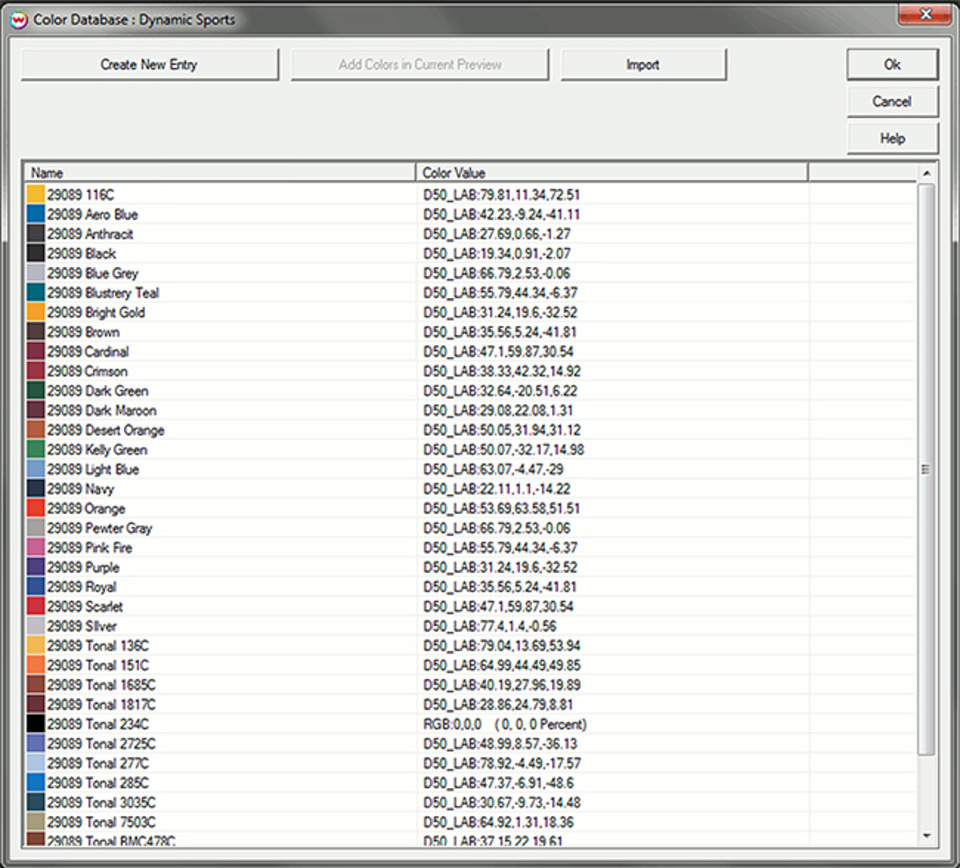Click the 29089 Pink Fire swatch
Viewport: 960px width, 868px height.
(x=36, y=548)
